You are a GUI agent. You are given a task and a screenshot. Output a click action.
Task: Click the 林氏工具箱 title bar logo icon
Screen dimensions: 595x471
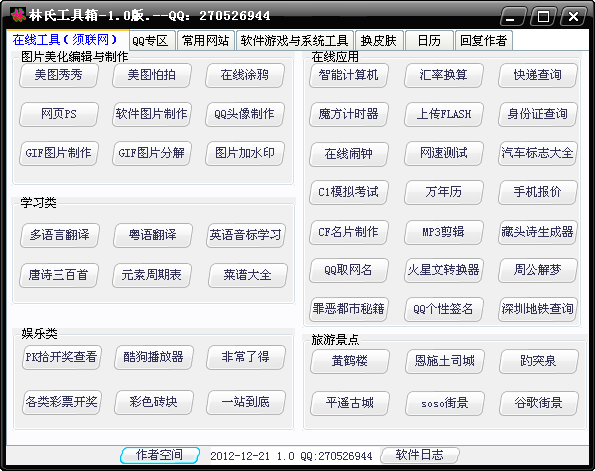click(x=18, y=16)
